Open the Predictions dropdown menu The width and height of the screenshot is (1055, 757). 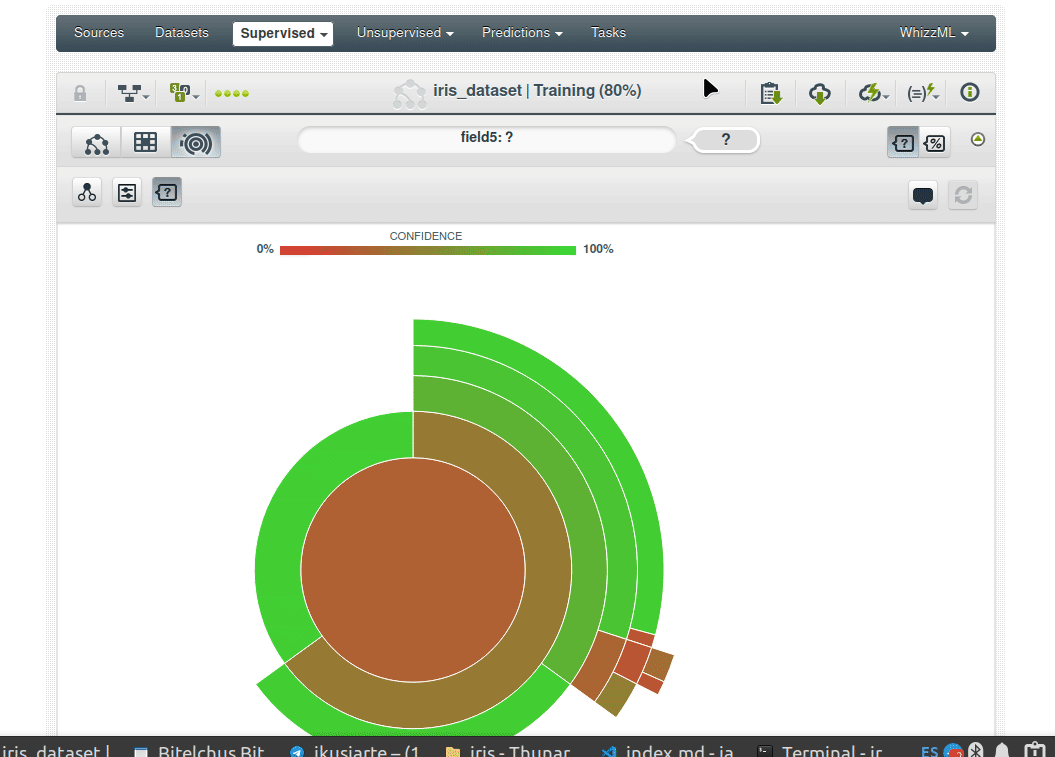tap(522, 33)
